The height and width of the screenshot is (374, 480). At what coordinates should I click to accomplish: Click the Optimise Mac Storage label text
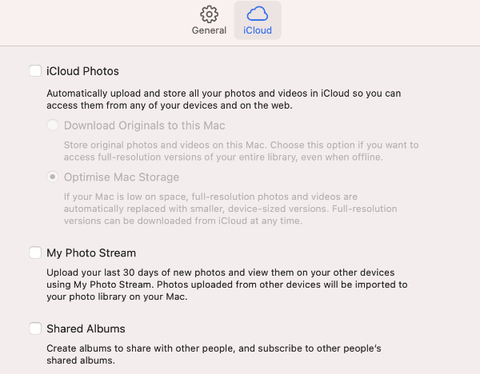[x=121, y=177]
